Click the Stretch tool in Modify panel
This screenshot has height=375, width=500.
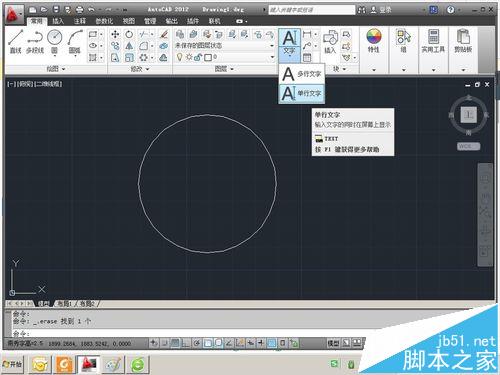coord(115,58)
